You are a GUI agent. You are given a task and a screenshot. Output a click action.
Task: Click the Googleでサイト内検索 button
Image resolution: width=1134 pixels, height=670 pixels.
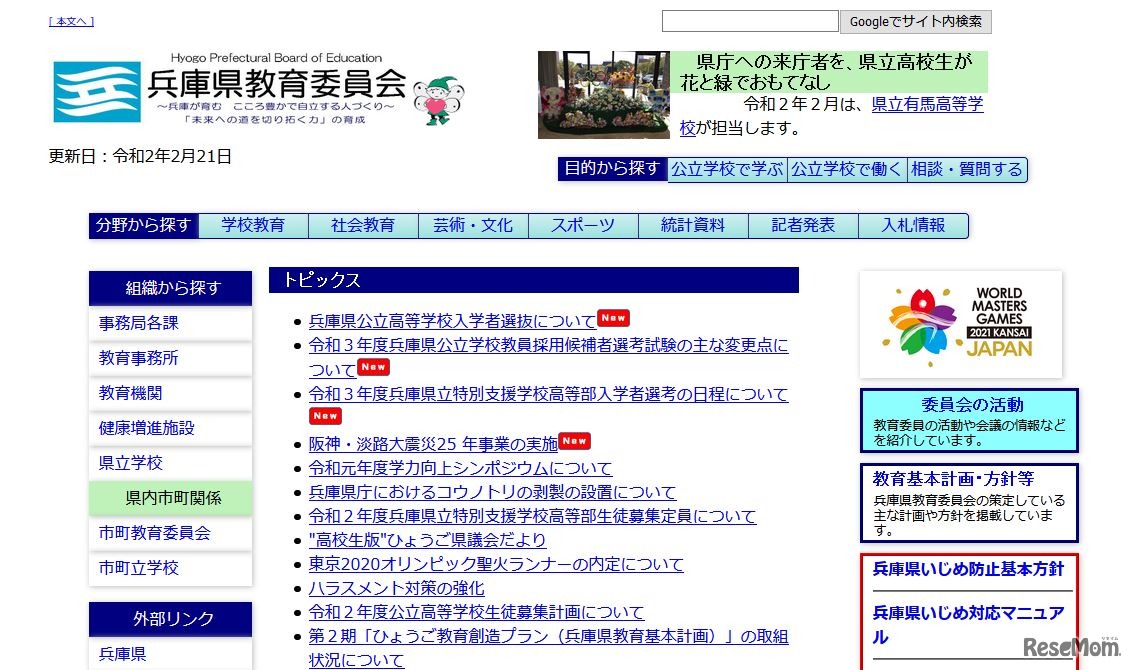[x=915, y=20]
